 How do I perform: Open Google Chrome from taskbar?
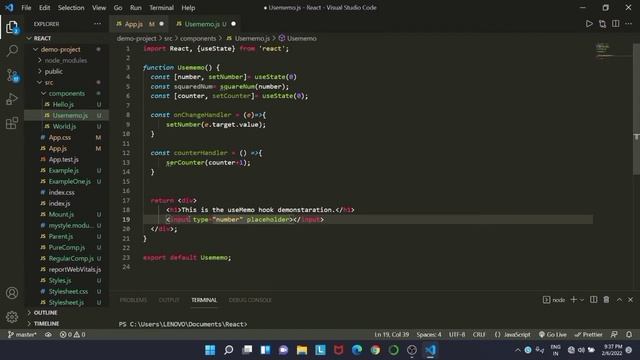tap(375, 350)
